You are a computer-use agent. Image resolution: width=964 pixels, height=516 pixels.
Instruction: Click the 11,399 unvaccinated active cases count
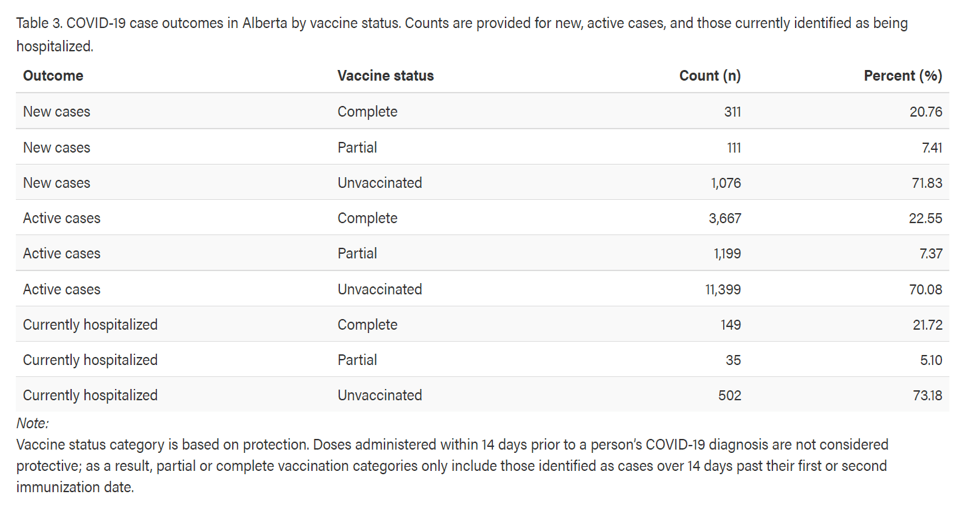coord(720,290)
